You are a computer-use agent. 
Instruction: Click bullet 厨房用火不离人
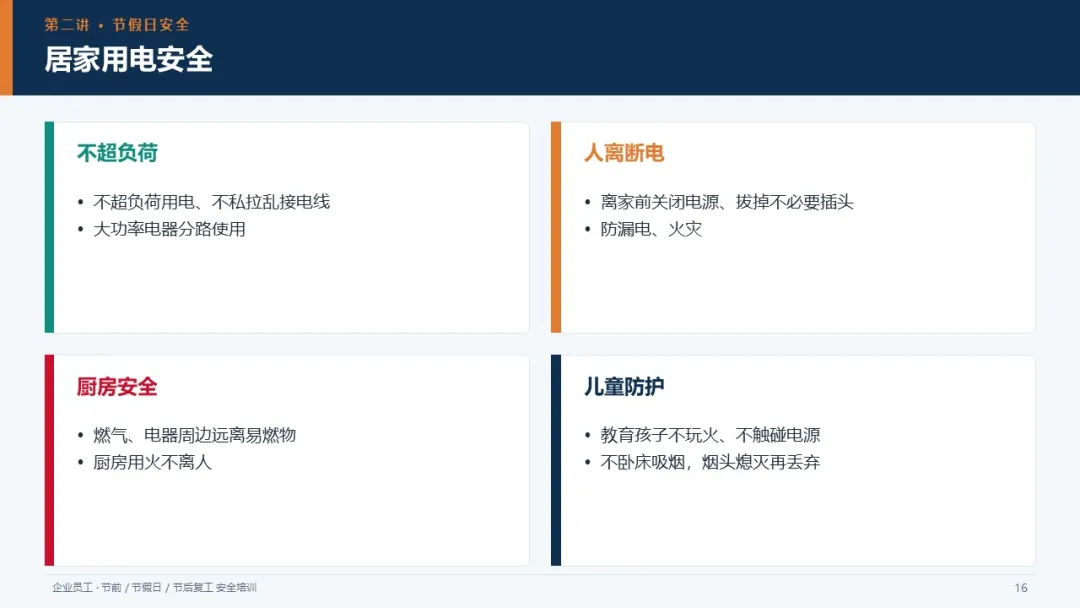tap(152, 463)
